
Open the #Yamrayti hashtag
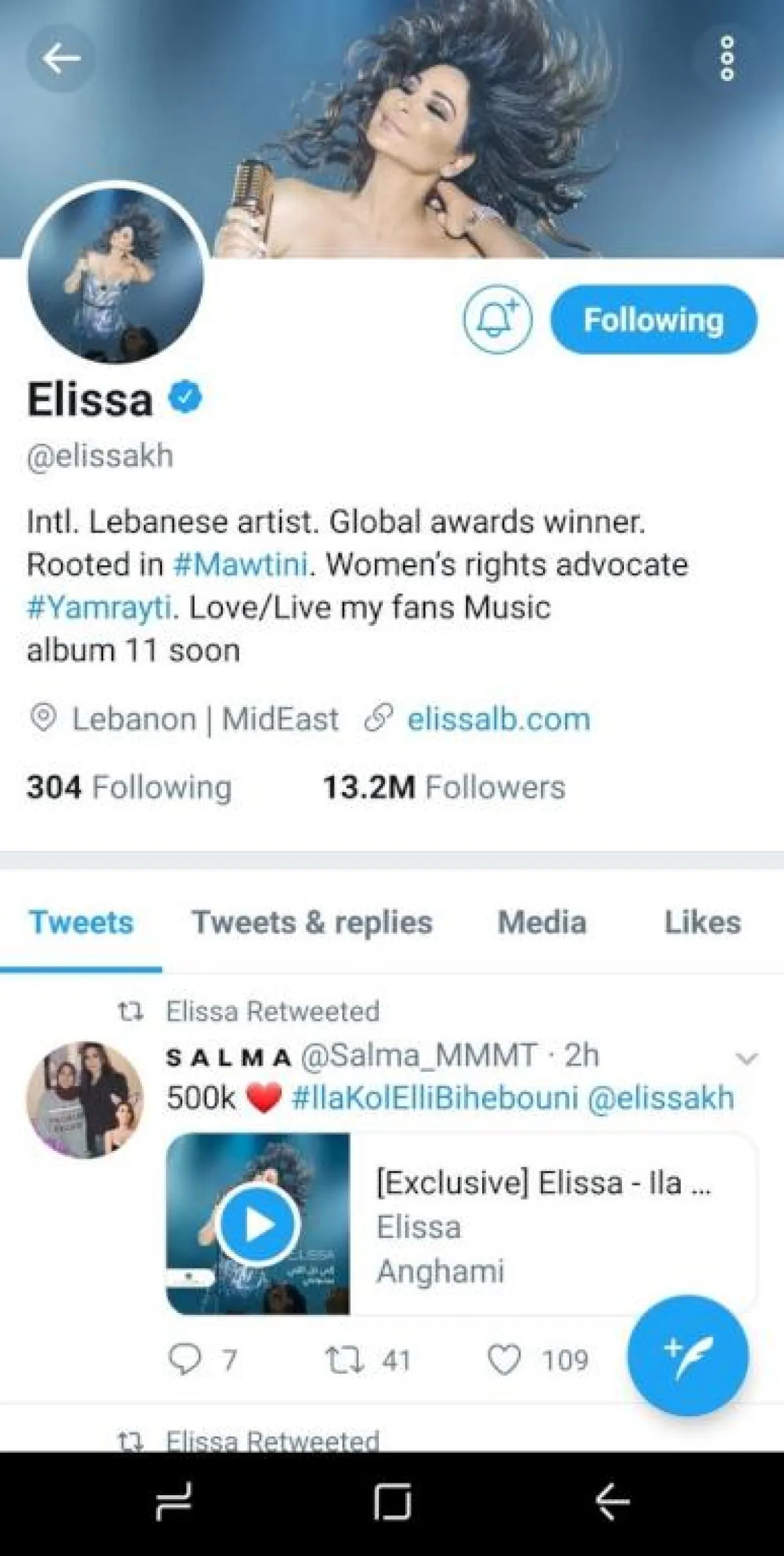point(99,608)
